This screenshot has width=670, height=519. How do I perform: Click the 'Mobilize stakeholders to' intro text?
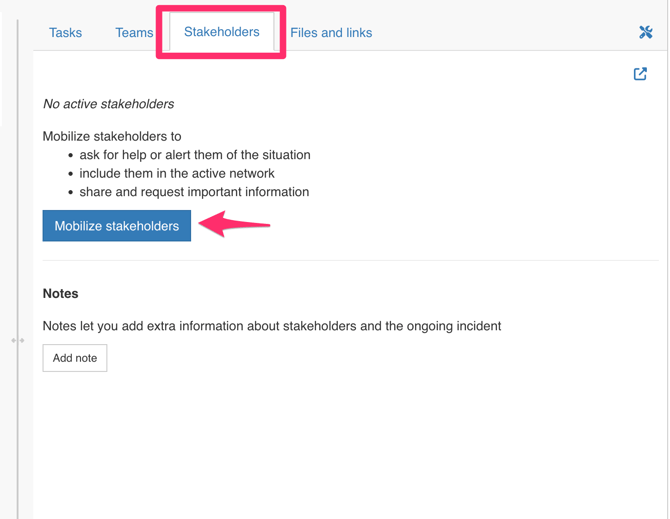[x=112, y=136]
